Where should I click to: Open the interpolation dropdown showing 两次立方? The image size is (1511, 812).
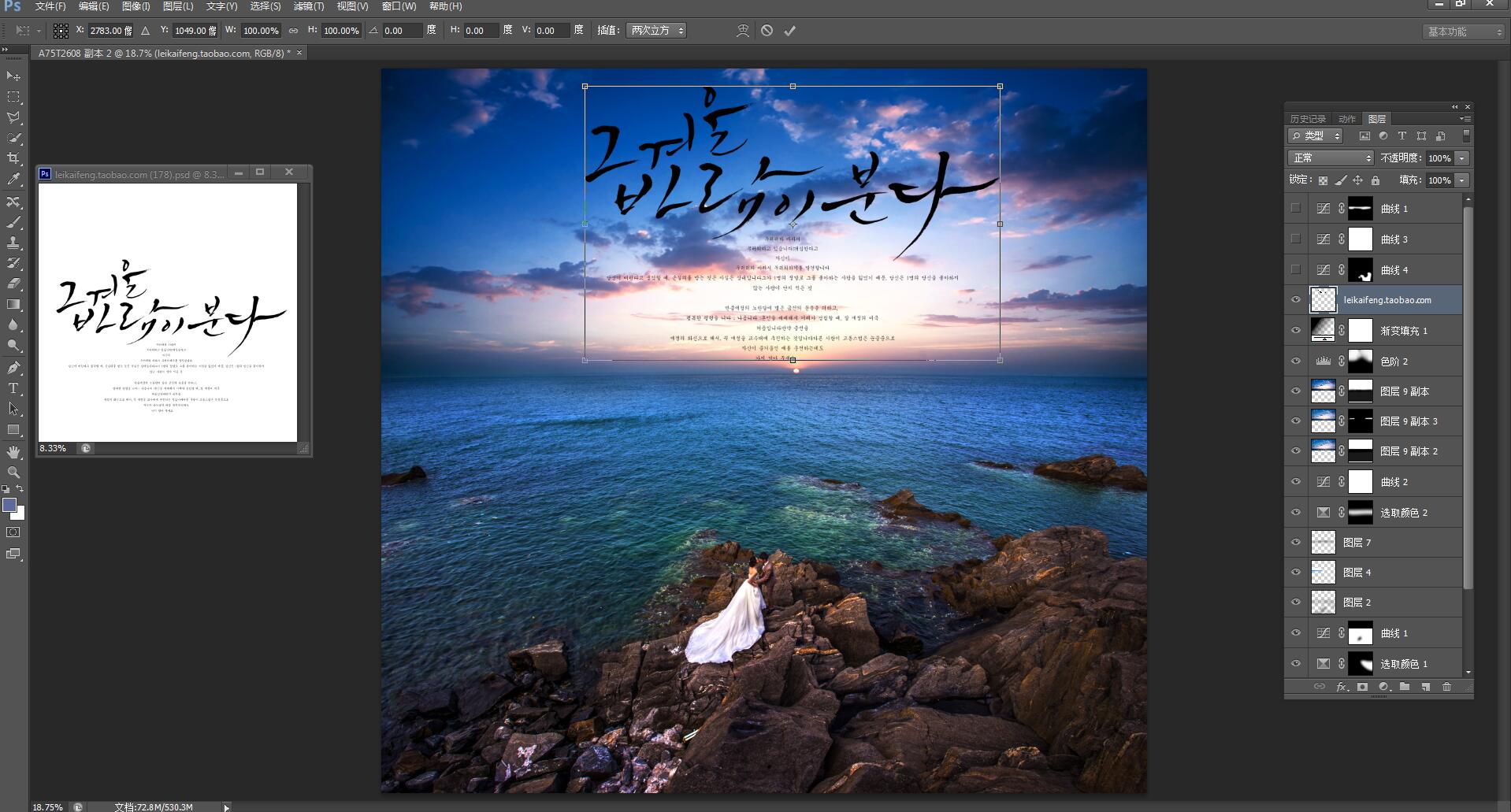[x=656, y=30]
